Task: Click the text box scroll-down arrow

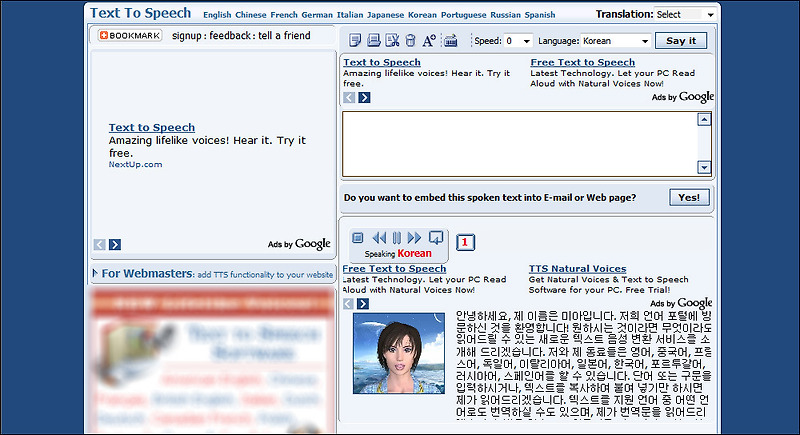Action: (704, 167)
